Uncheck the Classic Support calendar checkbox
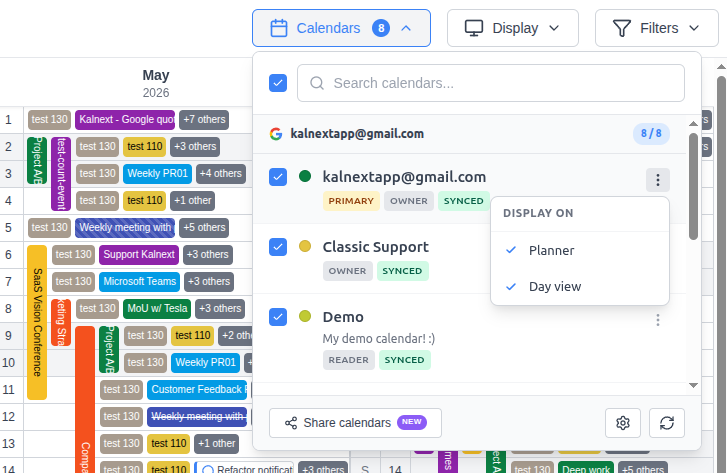The height and width of the screenshot is (473, 727). pos(278,247)
